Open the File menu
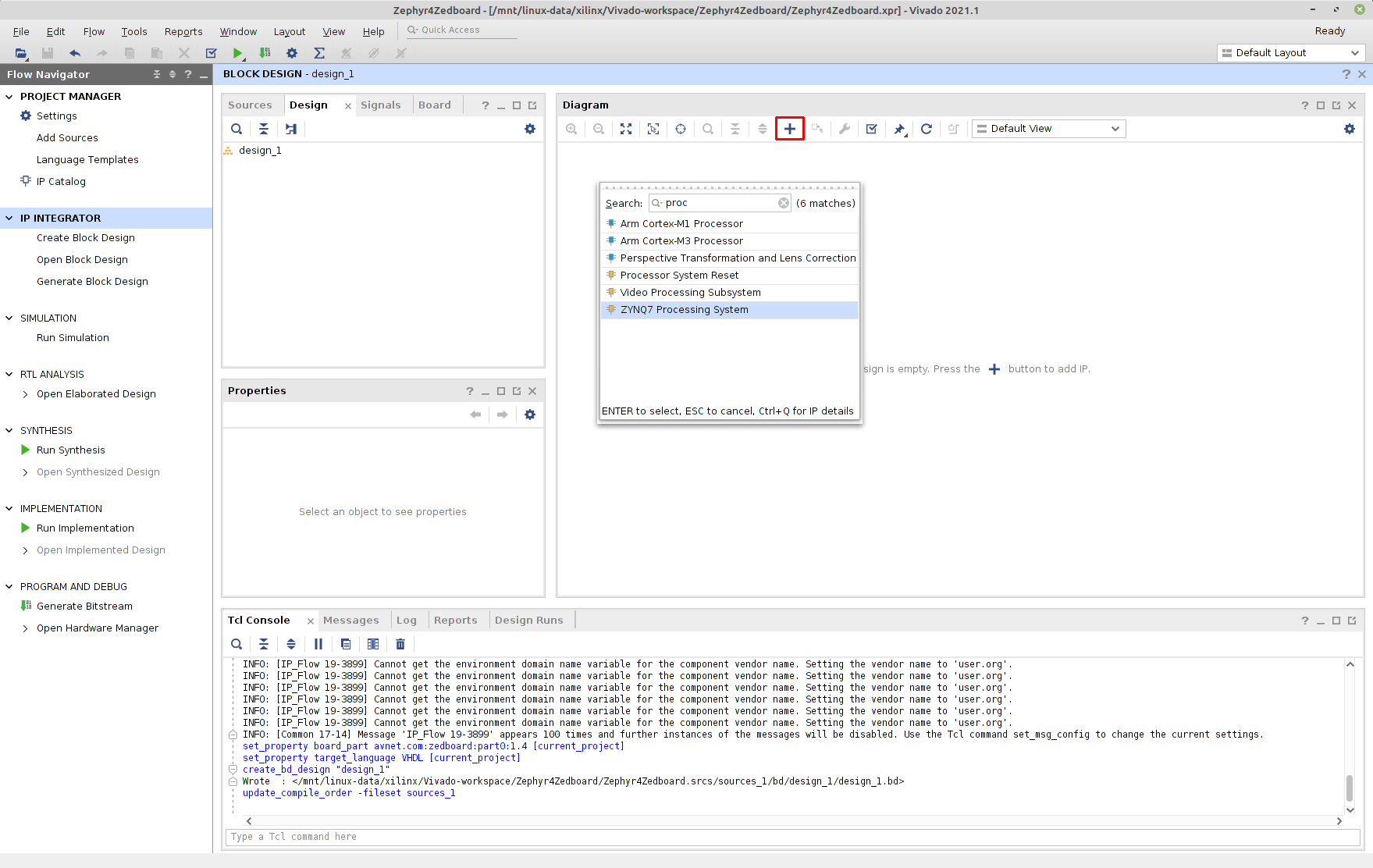This screenshot has height=868, width=1373. 21,31
